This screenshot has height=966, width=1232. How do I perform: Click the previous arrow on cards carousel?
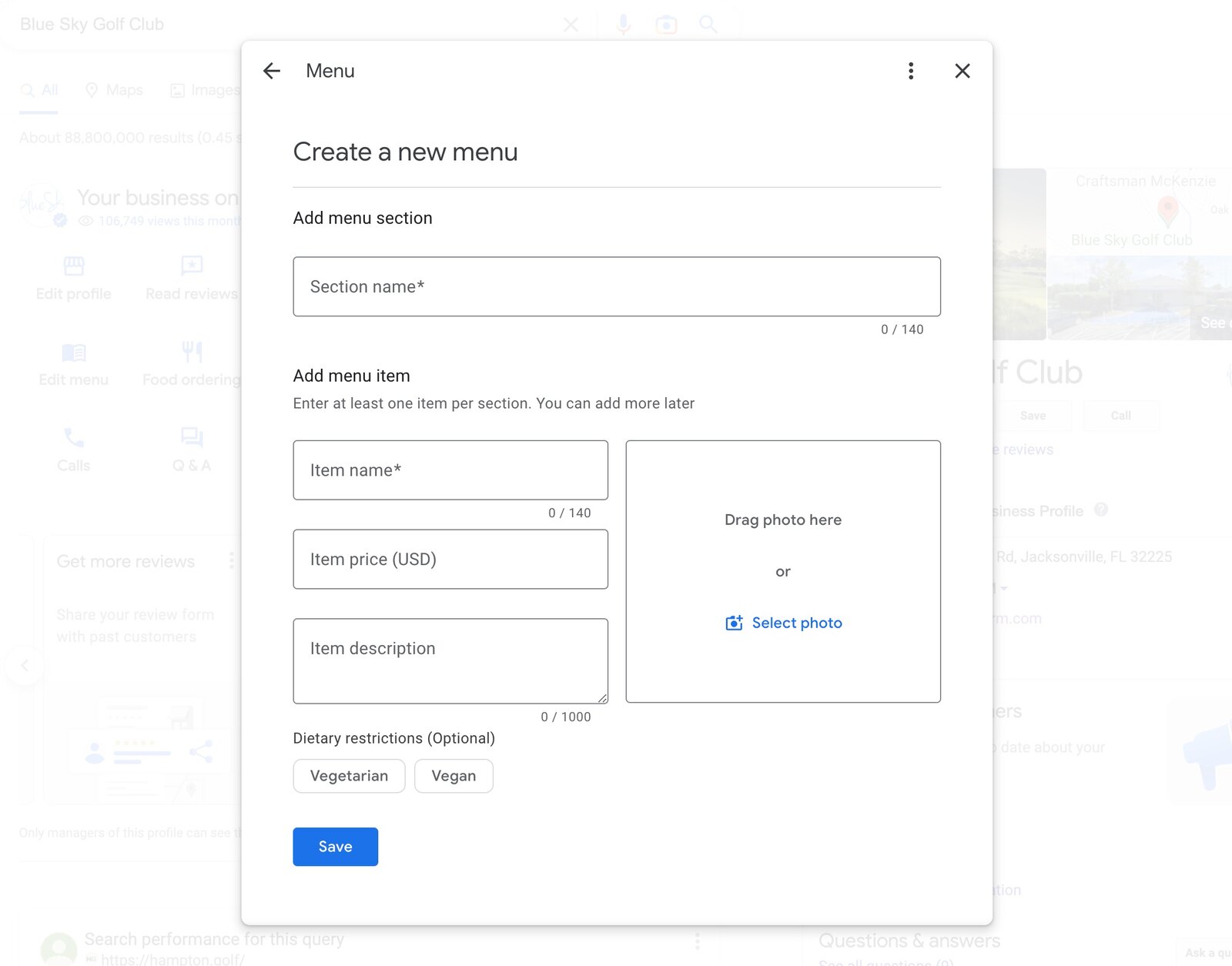[25, 666]
